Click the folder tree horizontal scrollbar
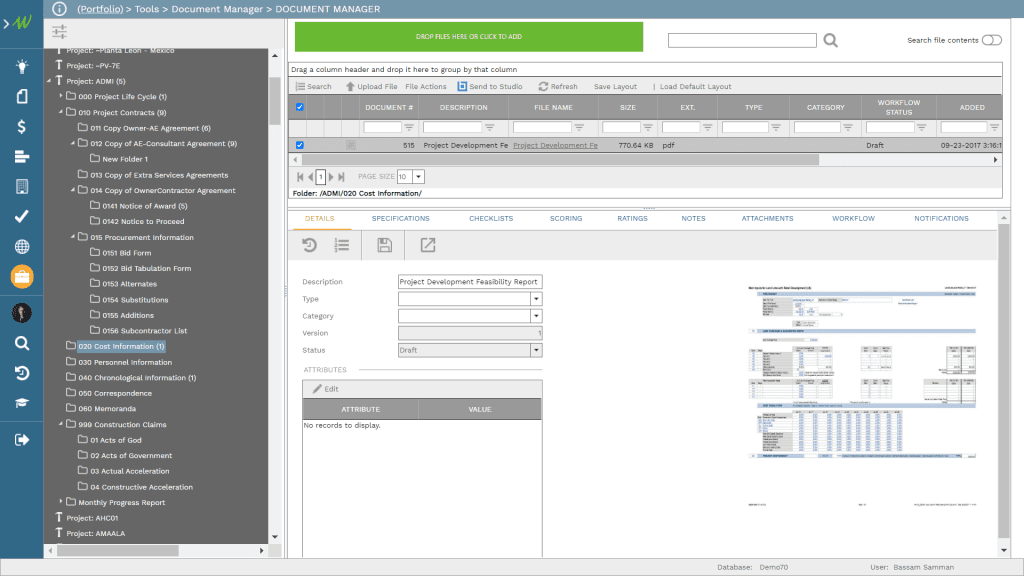 click(x=118, y=551)
